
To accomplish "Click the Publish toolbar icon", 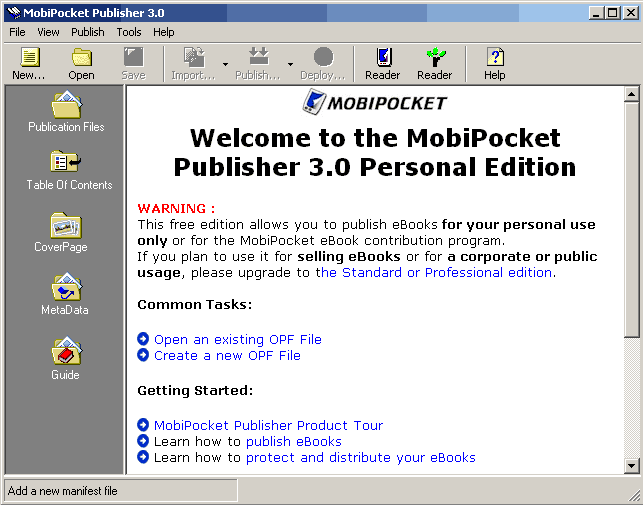I will [x=259, y=57].
